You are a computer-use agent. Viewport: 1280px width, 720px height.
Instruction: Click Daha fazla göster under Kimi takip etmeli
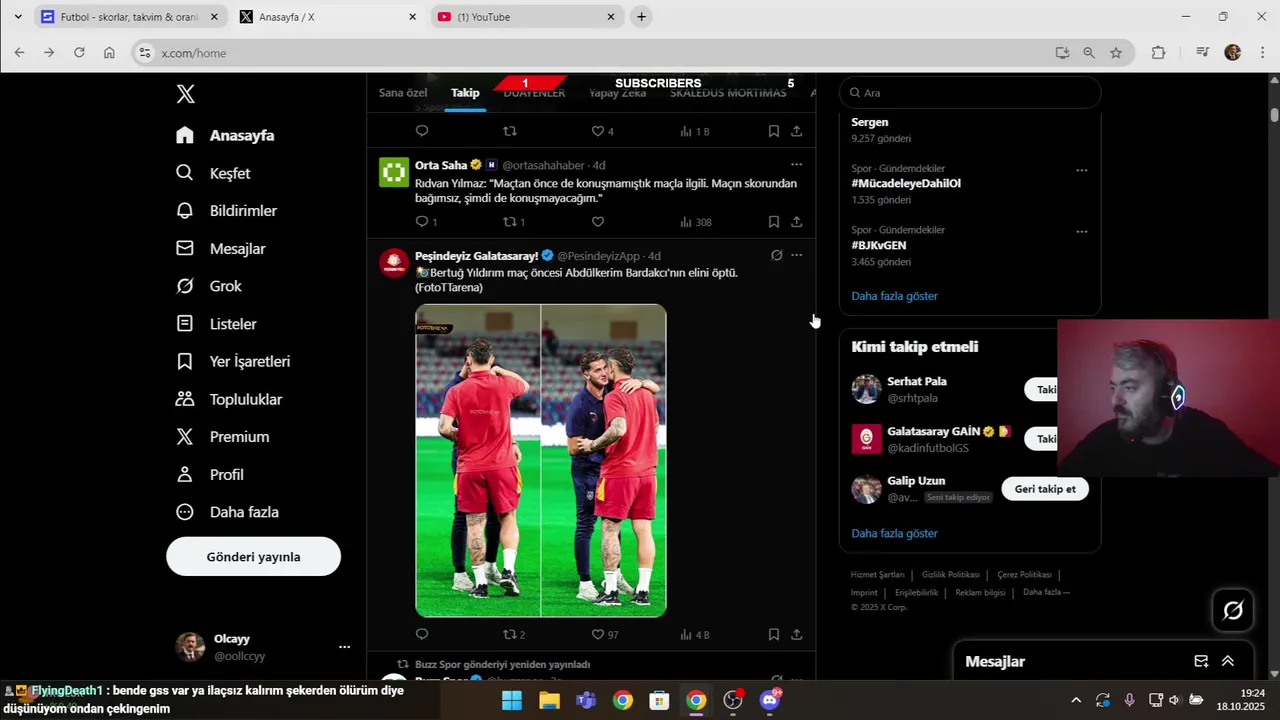894,533
